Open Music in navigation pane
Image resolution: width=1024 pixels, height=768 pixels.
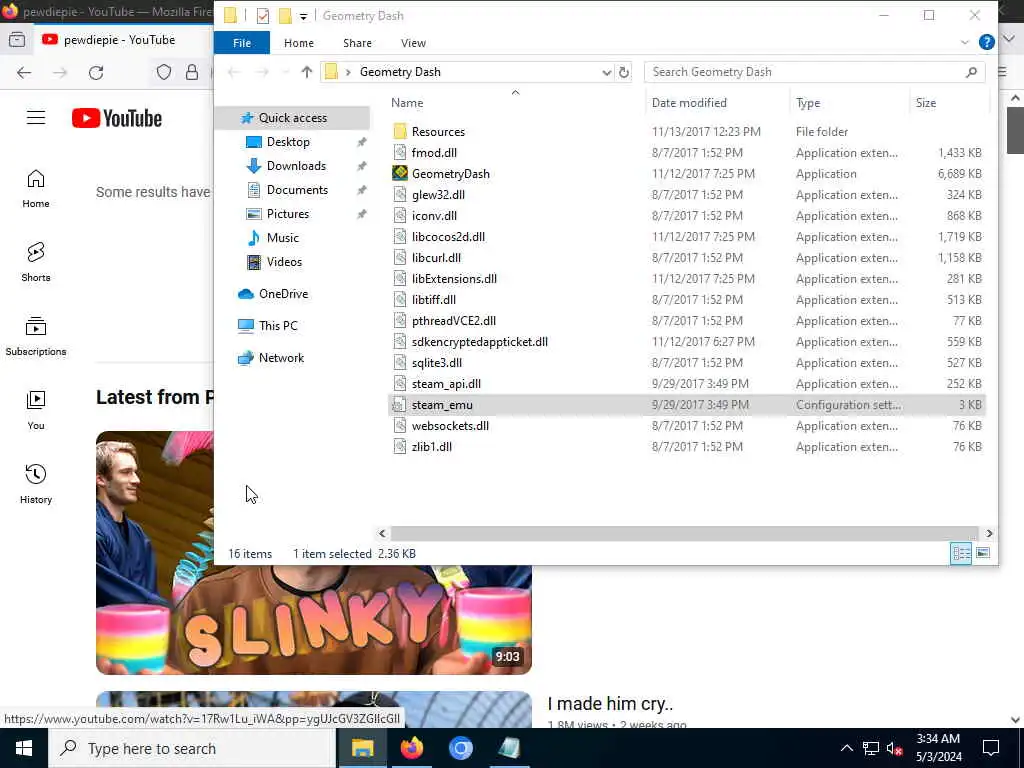283,238
